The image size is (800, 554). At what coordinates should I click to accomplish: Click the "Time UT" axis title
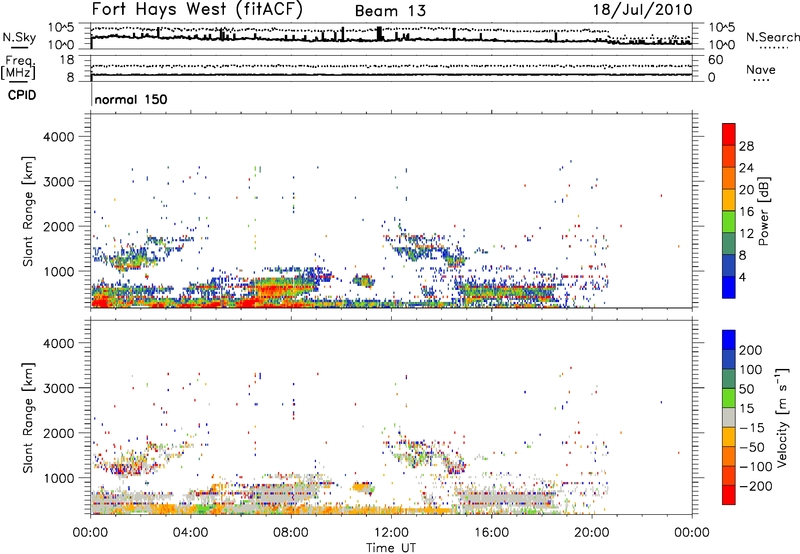click(391, 547)
